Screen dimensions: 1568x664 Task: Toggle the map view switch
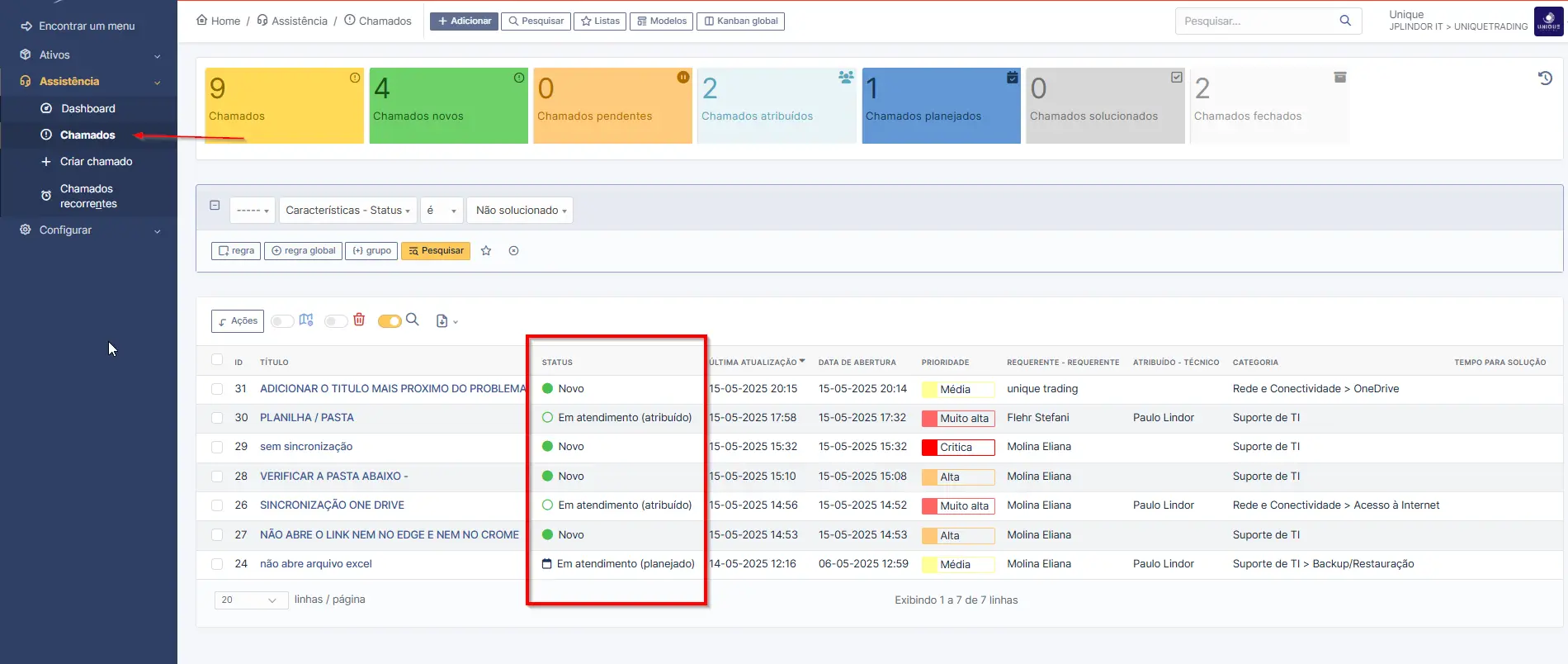[282, 321]
